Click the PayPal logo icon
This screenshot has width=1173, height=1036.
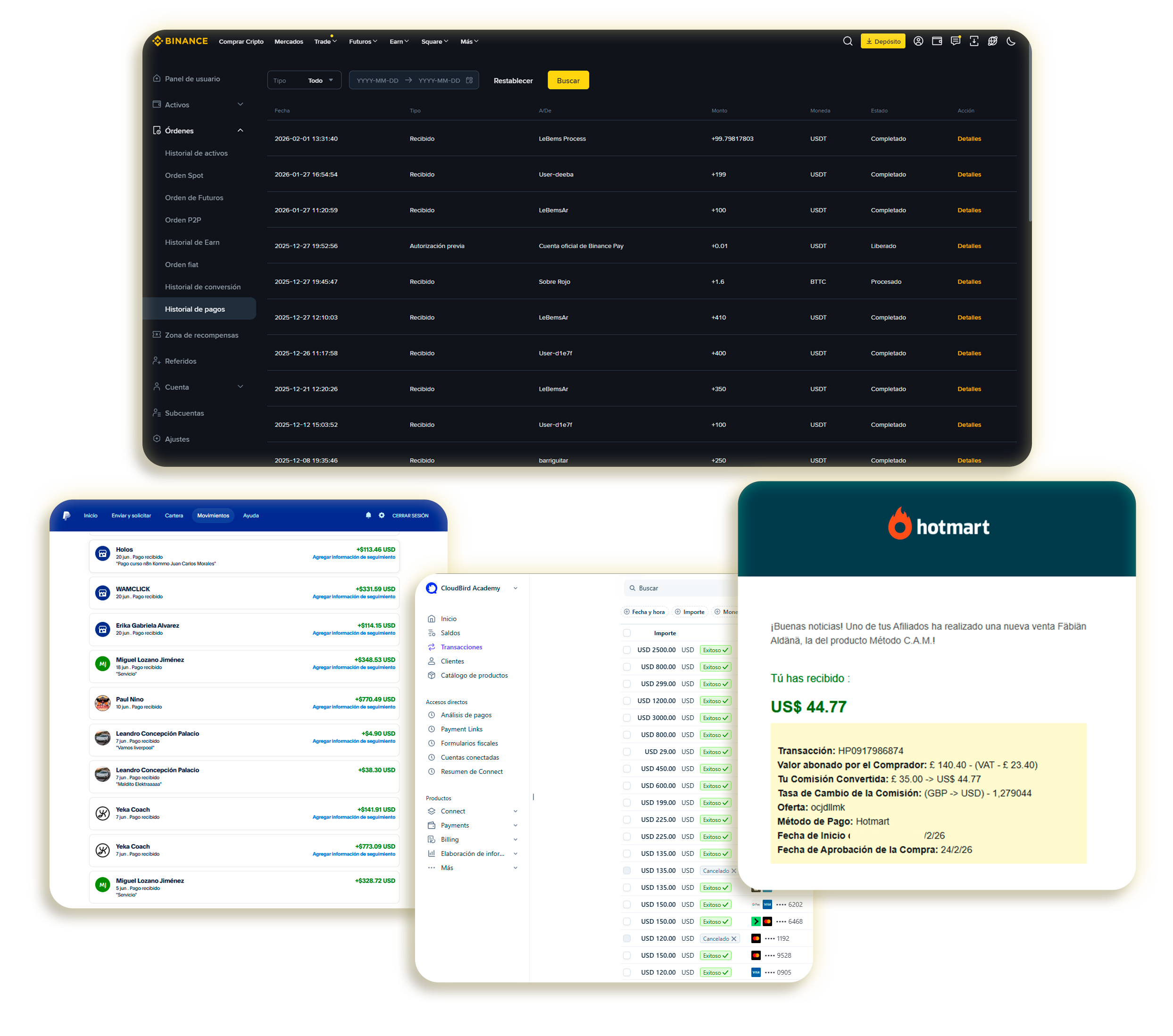(67, 516)
